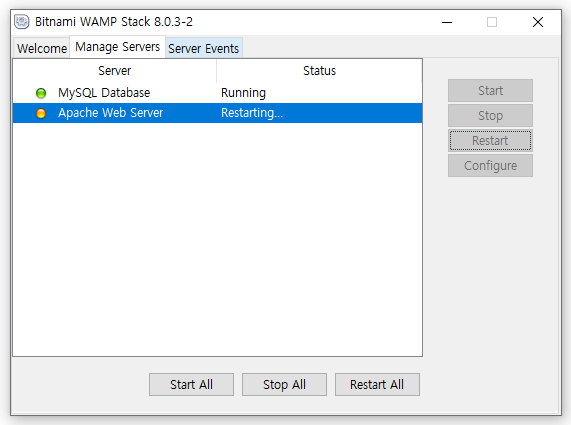Select the Apache Web Server row
Screen dimensions: 571x425
click(217, 113)
